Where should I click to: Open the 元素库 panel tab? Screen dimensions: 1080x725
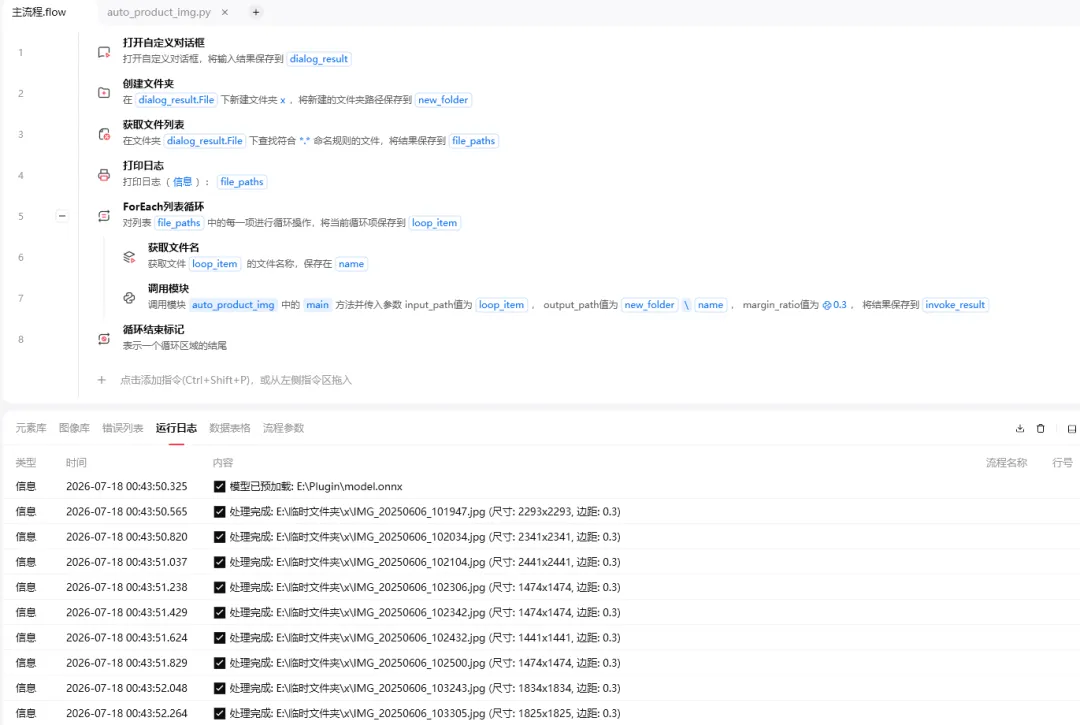pos(31,428)
